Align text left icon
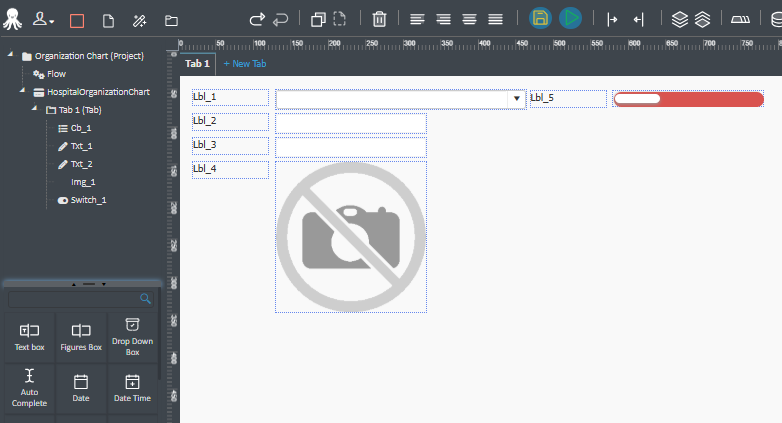 coord(417,19)
